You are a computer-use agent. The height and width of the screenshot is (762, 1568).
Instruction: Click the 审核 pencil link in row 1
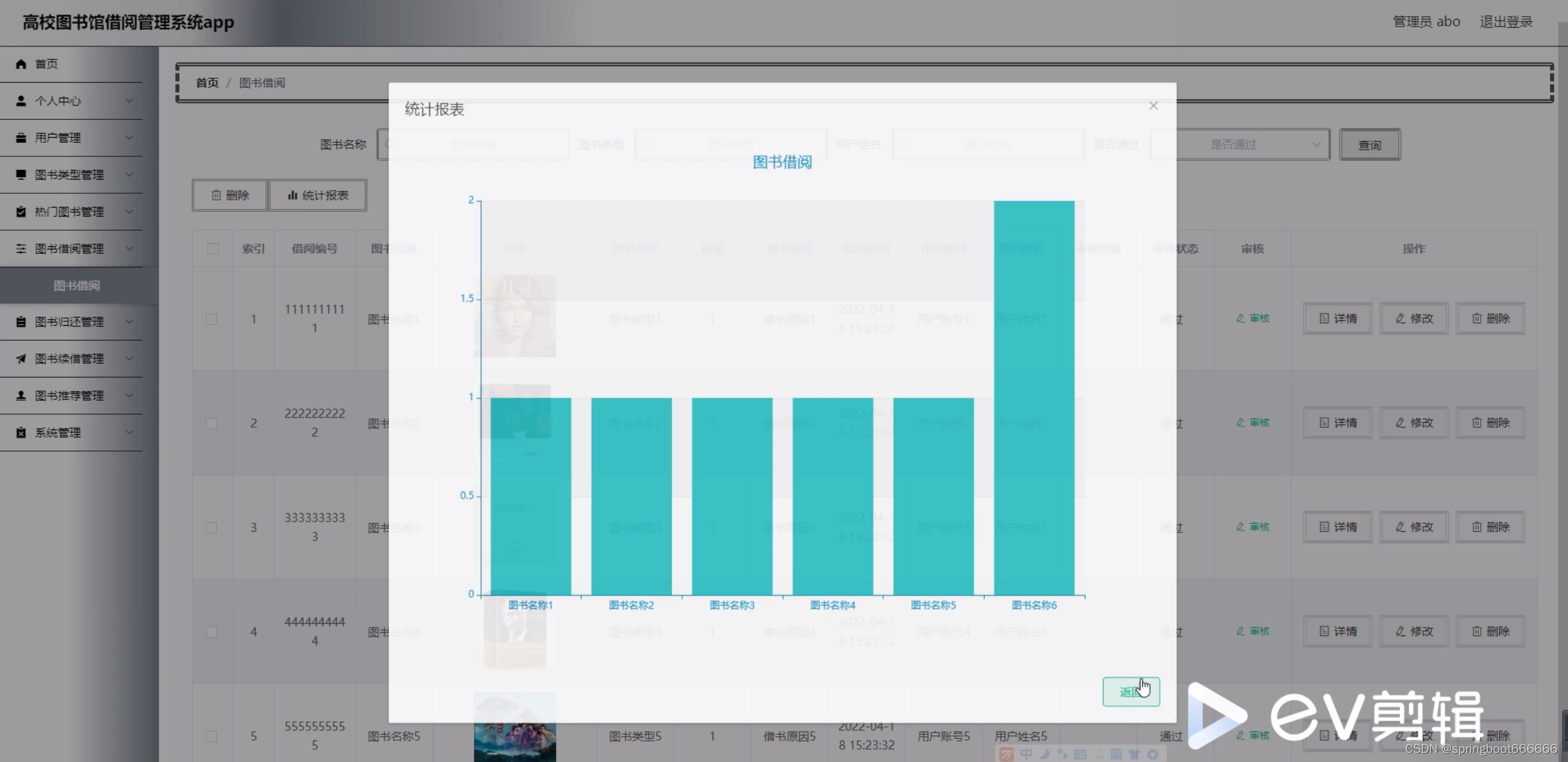pyautogui.click(x=1253, y=319)
